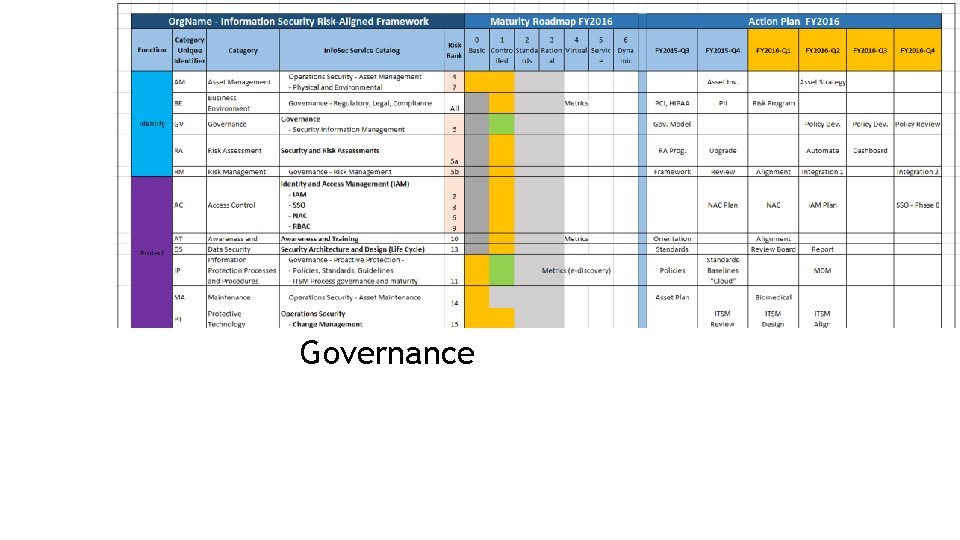Select the 4 Virtual maturity column header

pyautogui.click(x=576, y=50)
